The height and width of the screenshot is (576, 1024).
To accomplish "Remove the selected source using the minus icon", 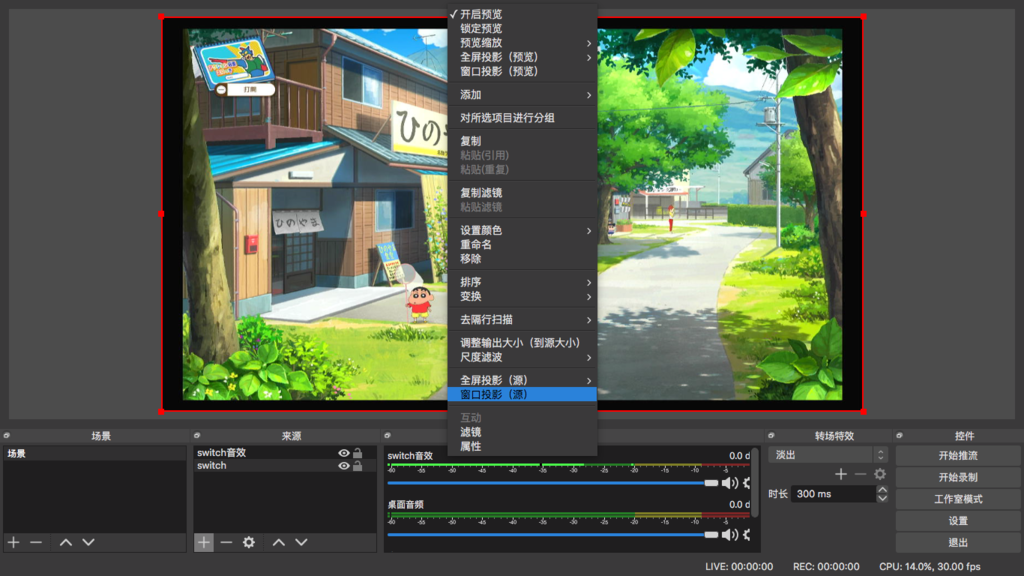I will pyautogui.click(x=226, y=542).
